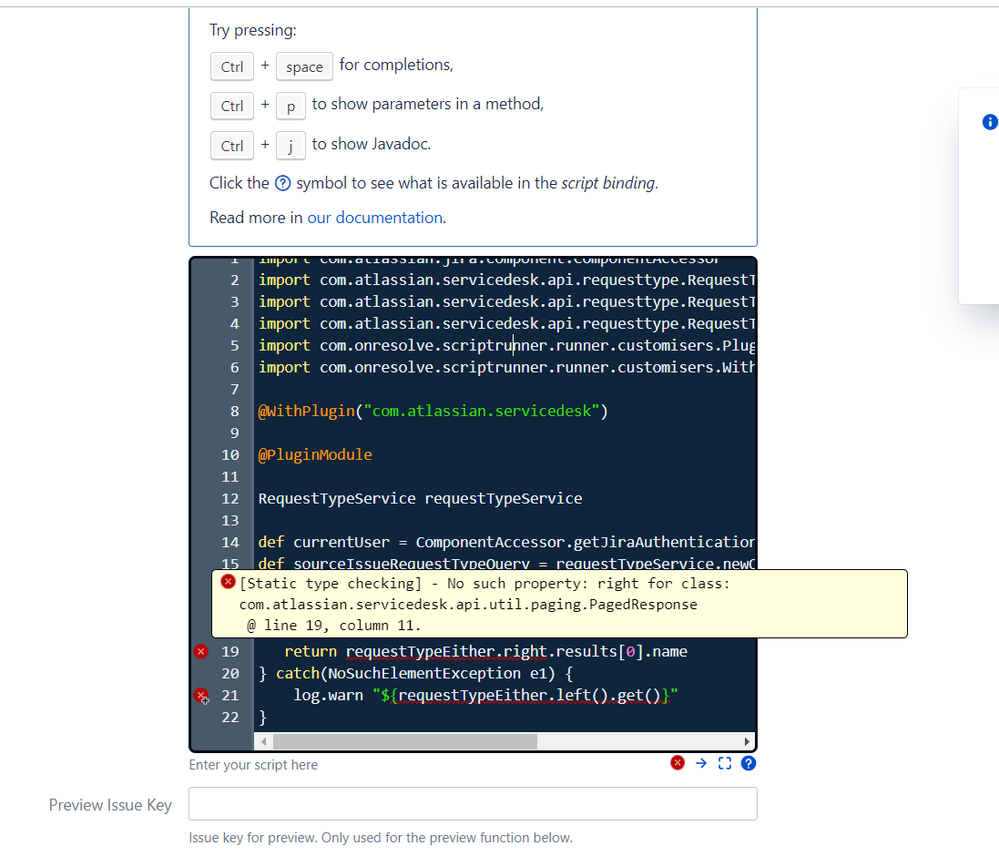
Task: Click error marker on line 19 gutter
Action: [201, 651]
